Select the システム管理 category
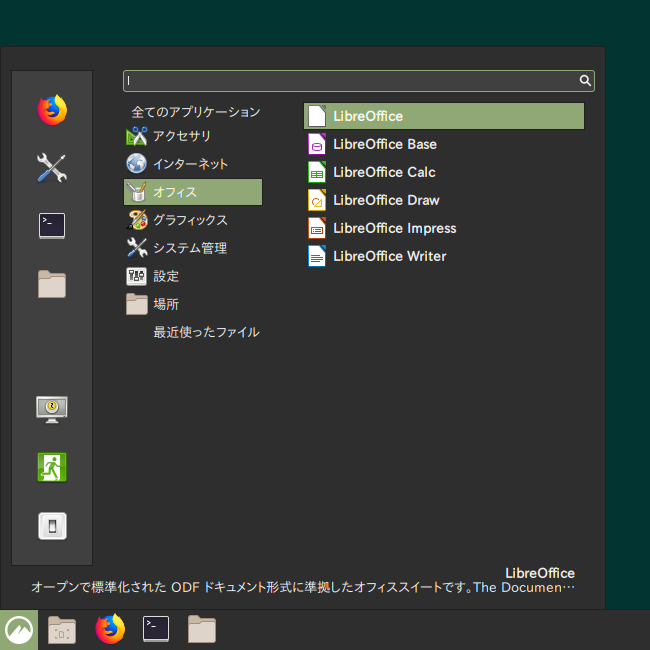650x650 pixels. click(193, 248)
